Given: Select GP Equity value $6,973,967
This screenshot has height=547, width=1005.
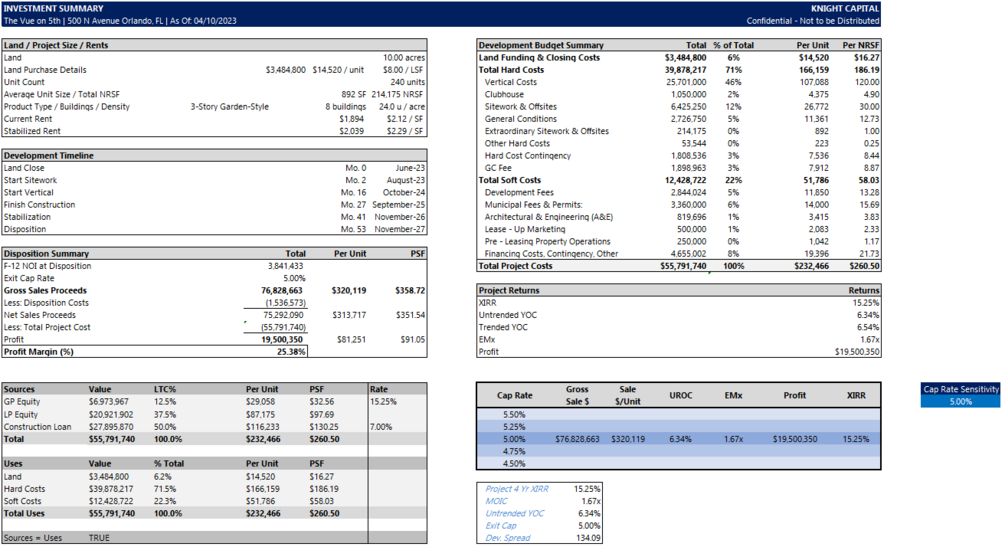Looking at the screenshot, I should pyautogui.click(x=108, y=401).
